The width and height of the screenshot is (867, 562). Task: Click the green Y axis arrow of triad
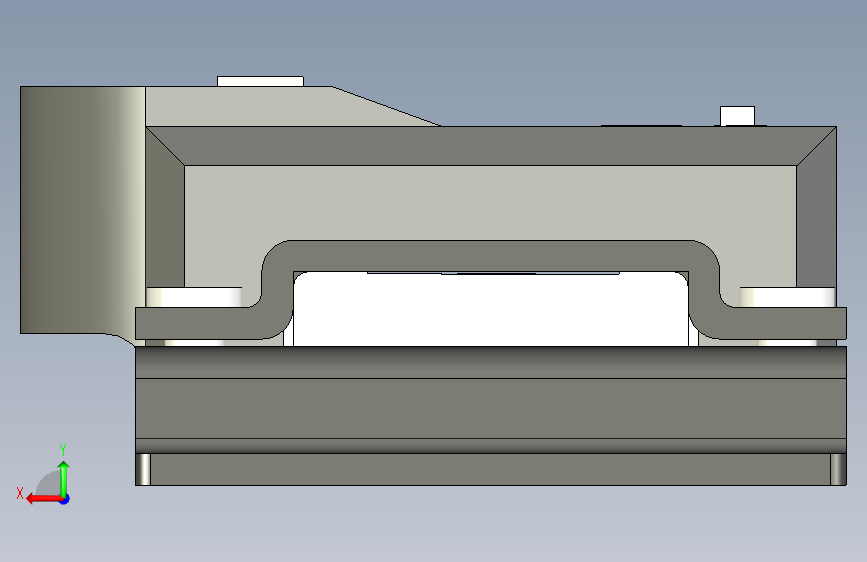pyautogui.click(x=64, y=480)
